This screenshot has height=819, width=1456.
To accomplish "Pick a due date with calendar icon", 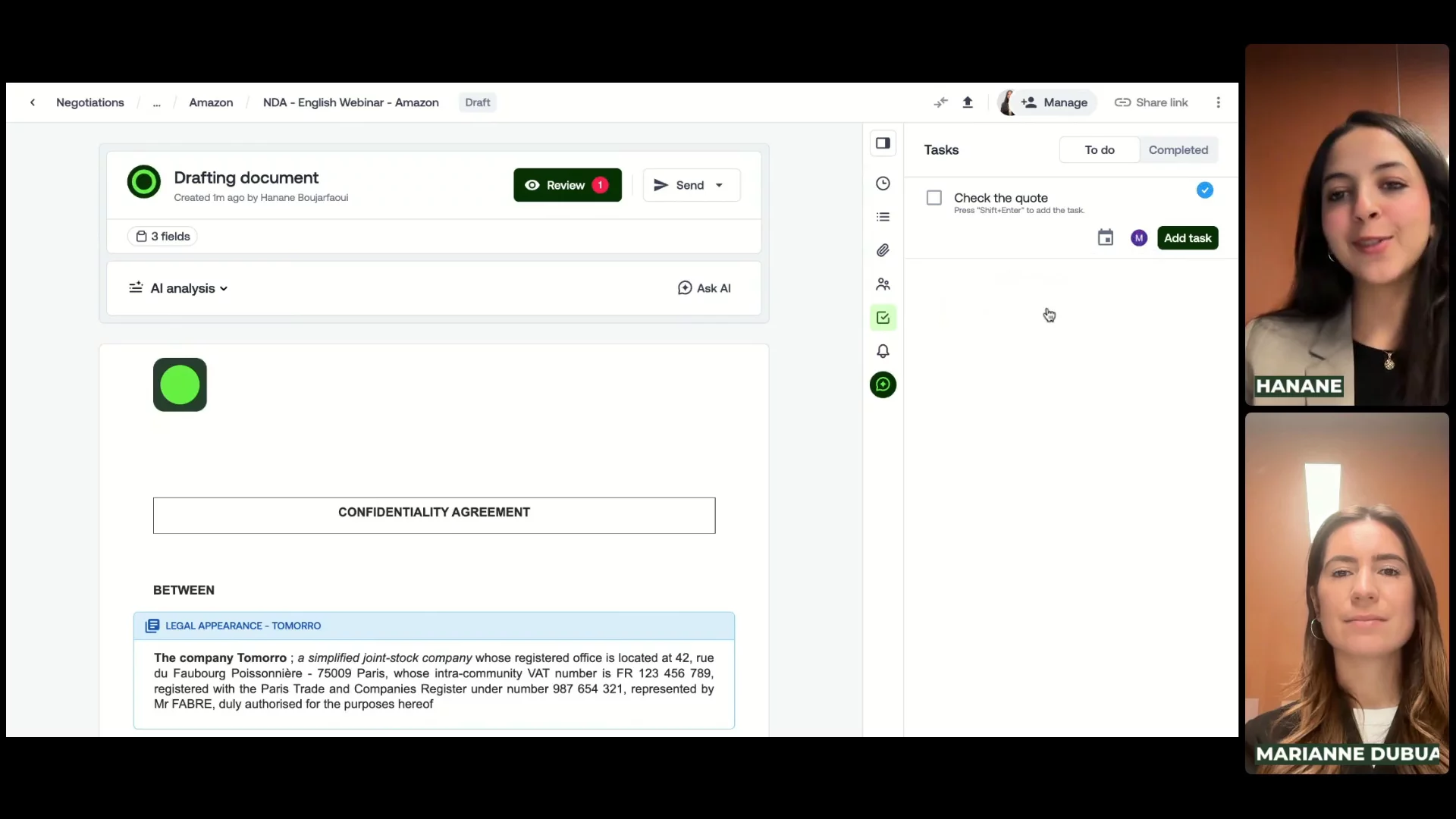I will tap(1106, 238).
